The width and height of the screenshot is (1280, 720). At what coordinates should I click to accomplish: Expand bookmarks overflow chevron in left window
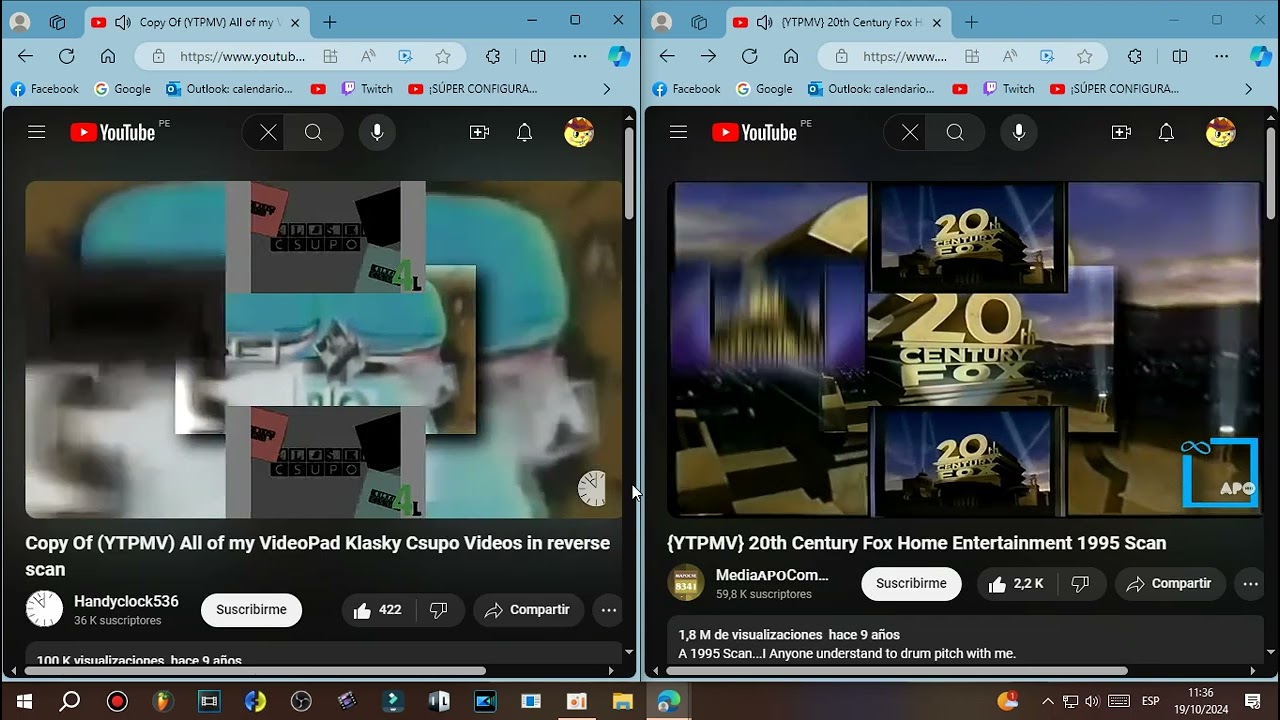tap(606, 89)
